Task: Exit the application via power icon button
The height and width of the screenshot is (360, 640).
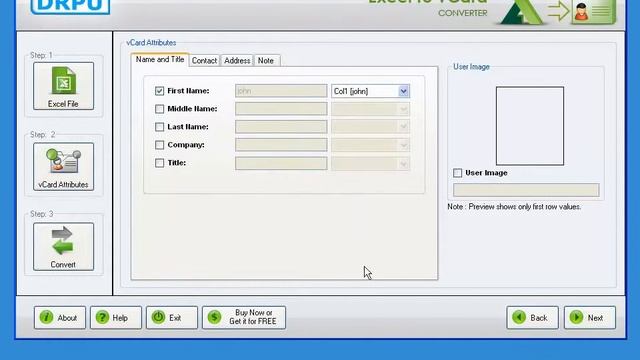Action: click(x=171, y=318)
